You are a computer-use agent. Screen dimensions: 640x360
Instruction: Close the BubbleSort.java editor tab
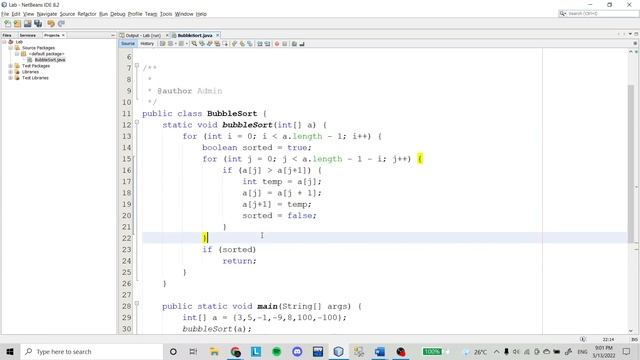[218, 36]
